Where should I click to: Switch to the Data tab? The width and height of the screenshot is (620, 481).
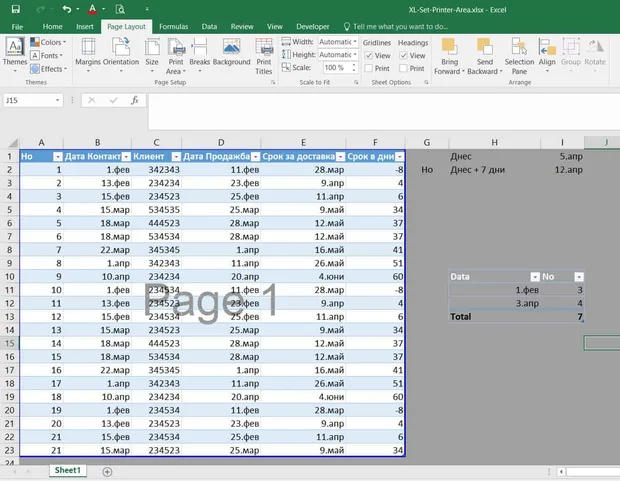tap(209, 27)
